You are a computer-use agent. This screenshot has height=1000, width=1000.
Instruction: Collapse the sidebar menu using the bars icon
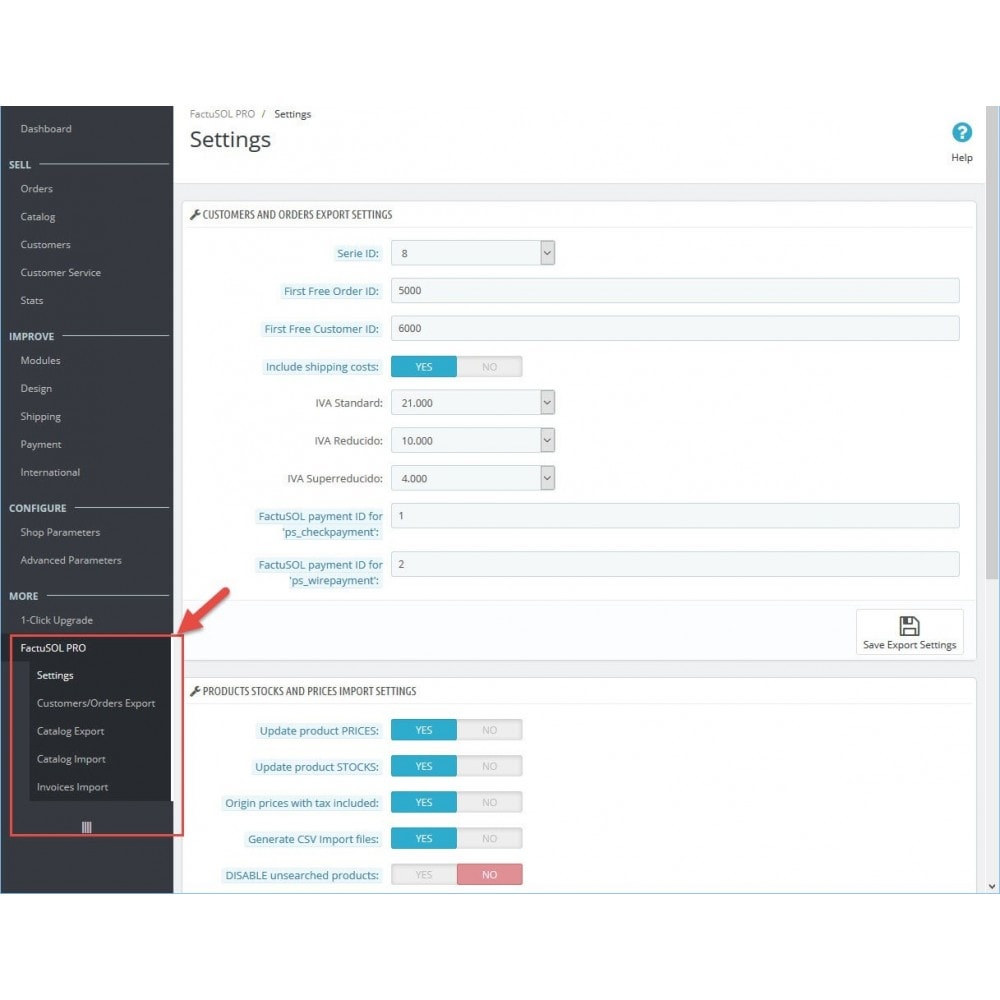coord(87,827)
